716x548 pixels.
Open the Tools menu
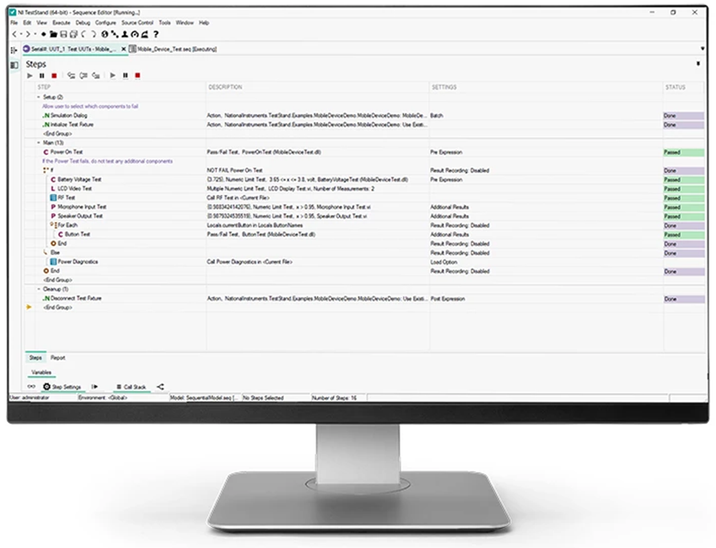[164, 22]
